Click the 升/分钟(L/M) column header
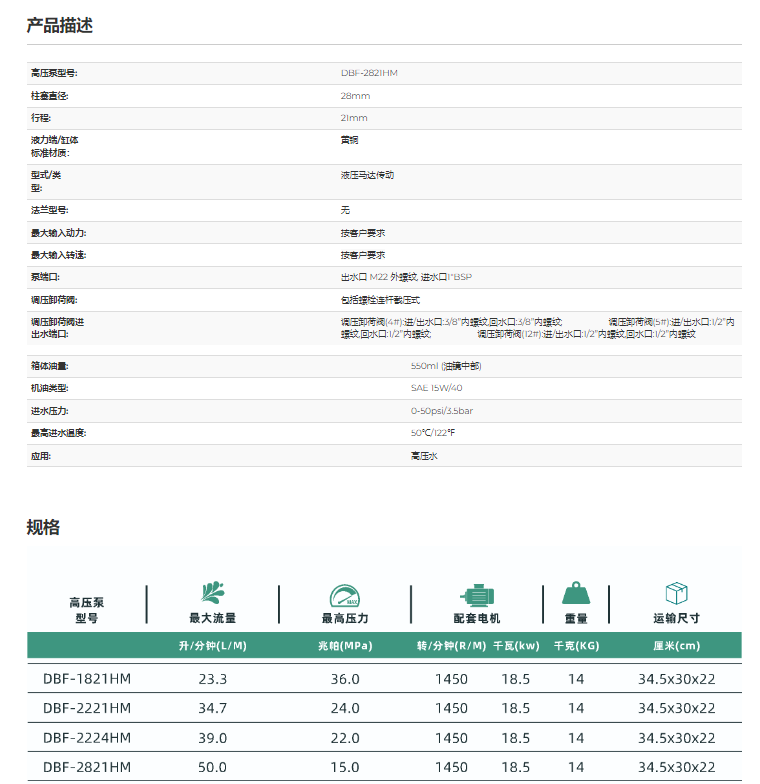This screenshot has height=784, width=760. coord(212,646)
